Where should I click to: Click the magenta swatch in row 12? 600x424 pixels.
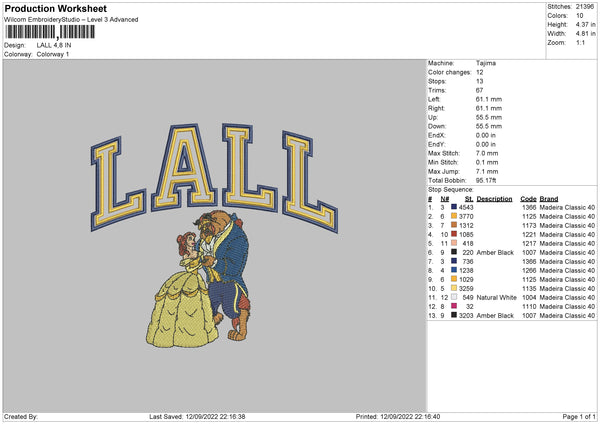point(454,306)
